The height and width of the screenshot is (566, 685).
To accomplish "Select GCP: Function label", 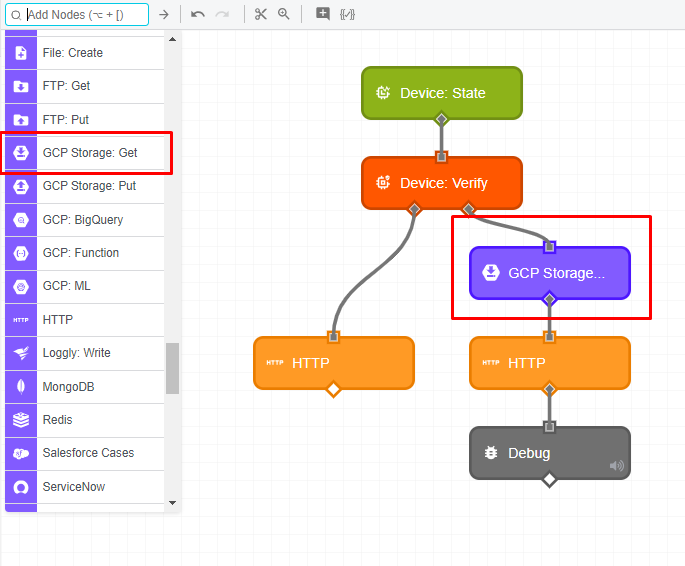I will (81, 253).
